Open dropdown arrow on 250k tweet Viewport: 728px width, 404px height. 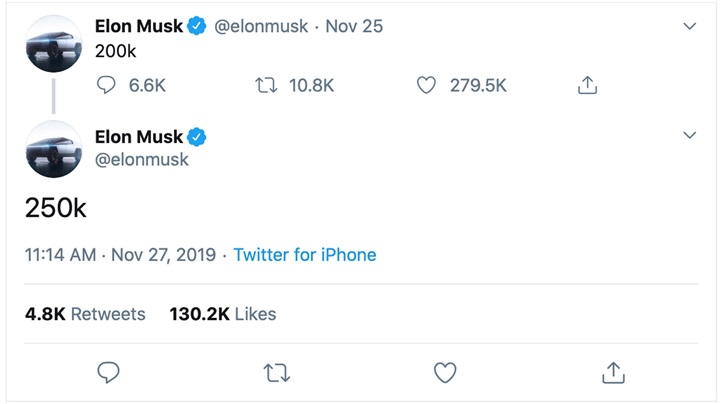(x=689, y=135)
